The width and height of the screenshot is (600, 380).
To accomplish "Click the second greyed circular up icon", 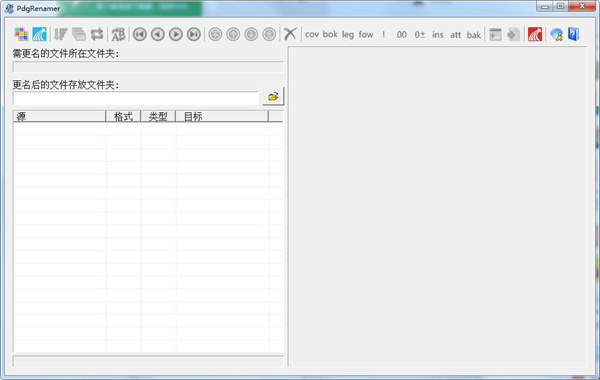I will pos(233,34).
